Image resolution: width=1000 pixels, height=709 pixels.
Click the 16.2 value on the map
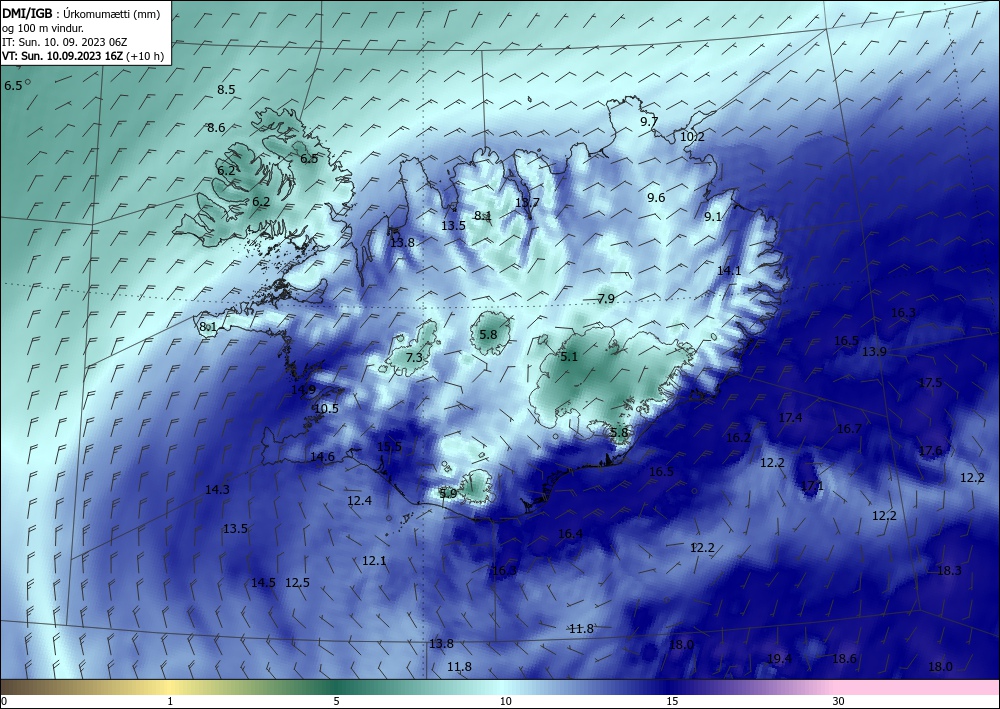coord(739,438)
